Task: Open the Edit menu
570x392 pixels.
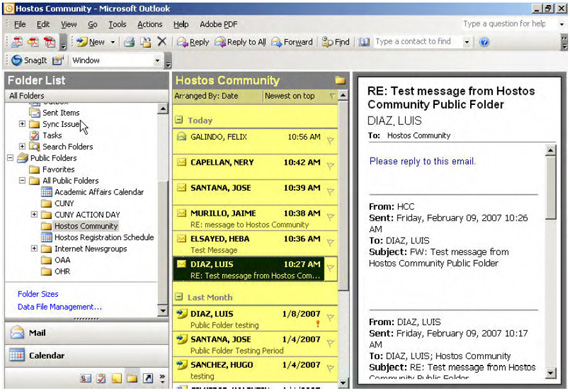Action: pos(43,24)
